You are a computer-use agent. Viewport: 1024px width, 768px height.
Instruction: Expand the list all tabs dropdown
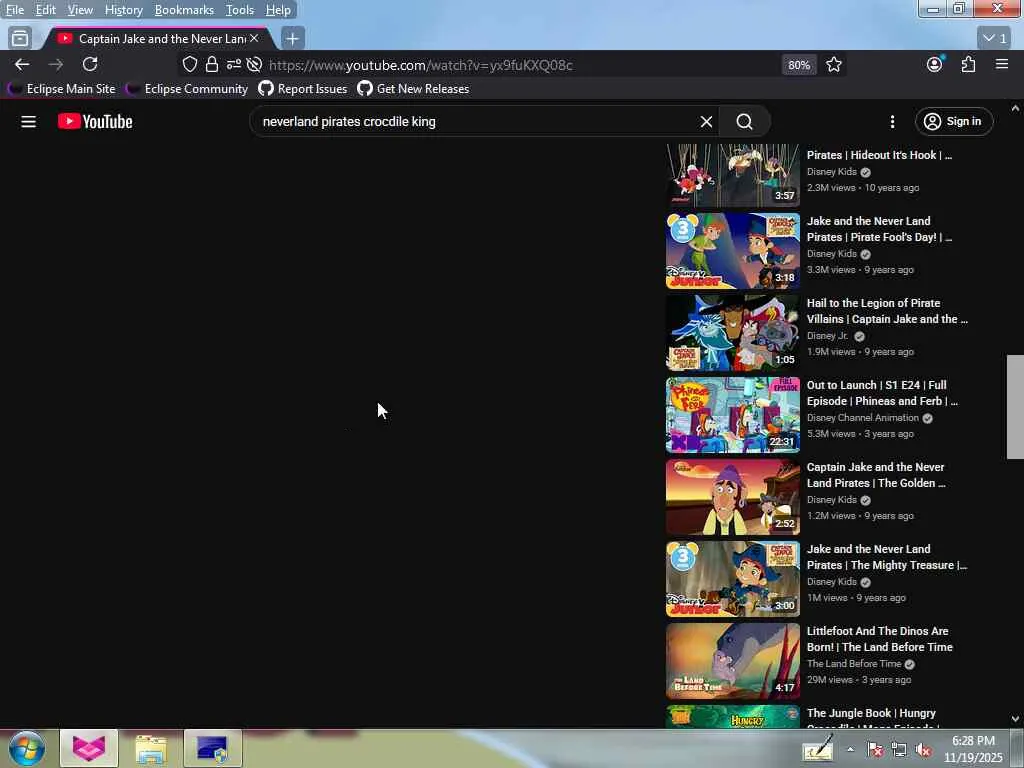(x=995, y=39)
